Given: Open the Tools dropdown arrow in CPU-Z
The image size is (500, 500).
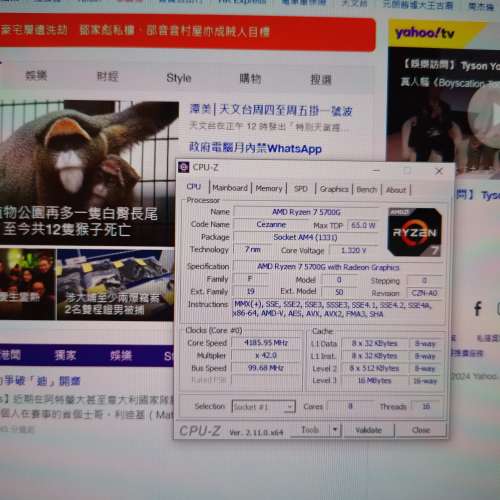Looking at the screenshot, I should coord(335,429).
